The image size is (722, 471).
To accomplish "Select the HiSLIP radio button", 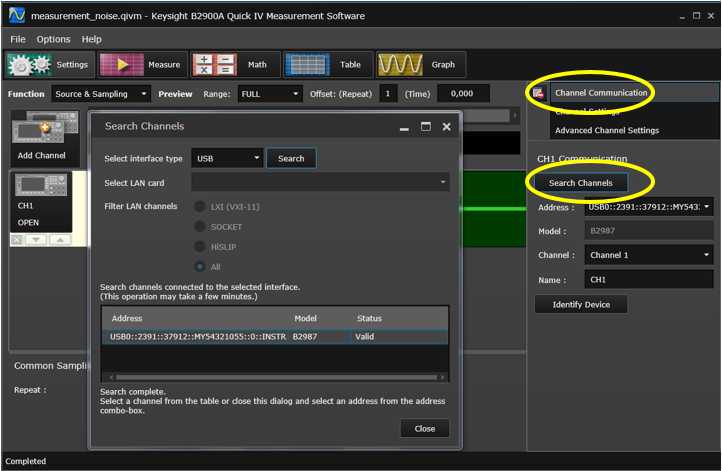I will tap(200, 247).
